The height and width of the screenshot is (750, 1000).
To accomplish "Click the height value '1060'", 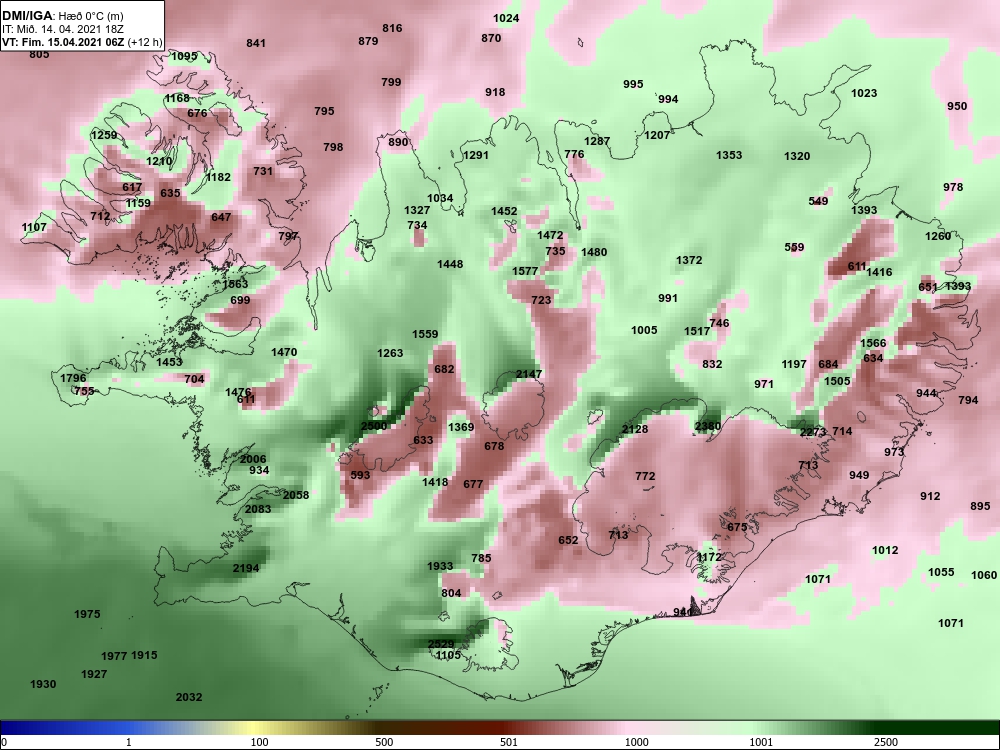I will [x=984, y=575].
